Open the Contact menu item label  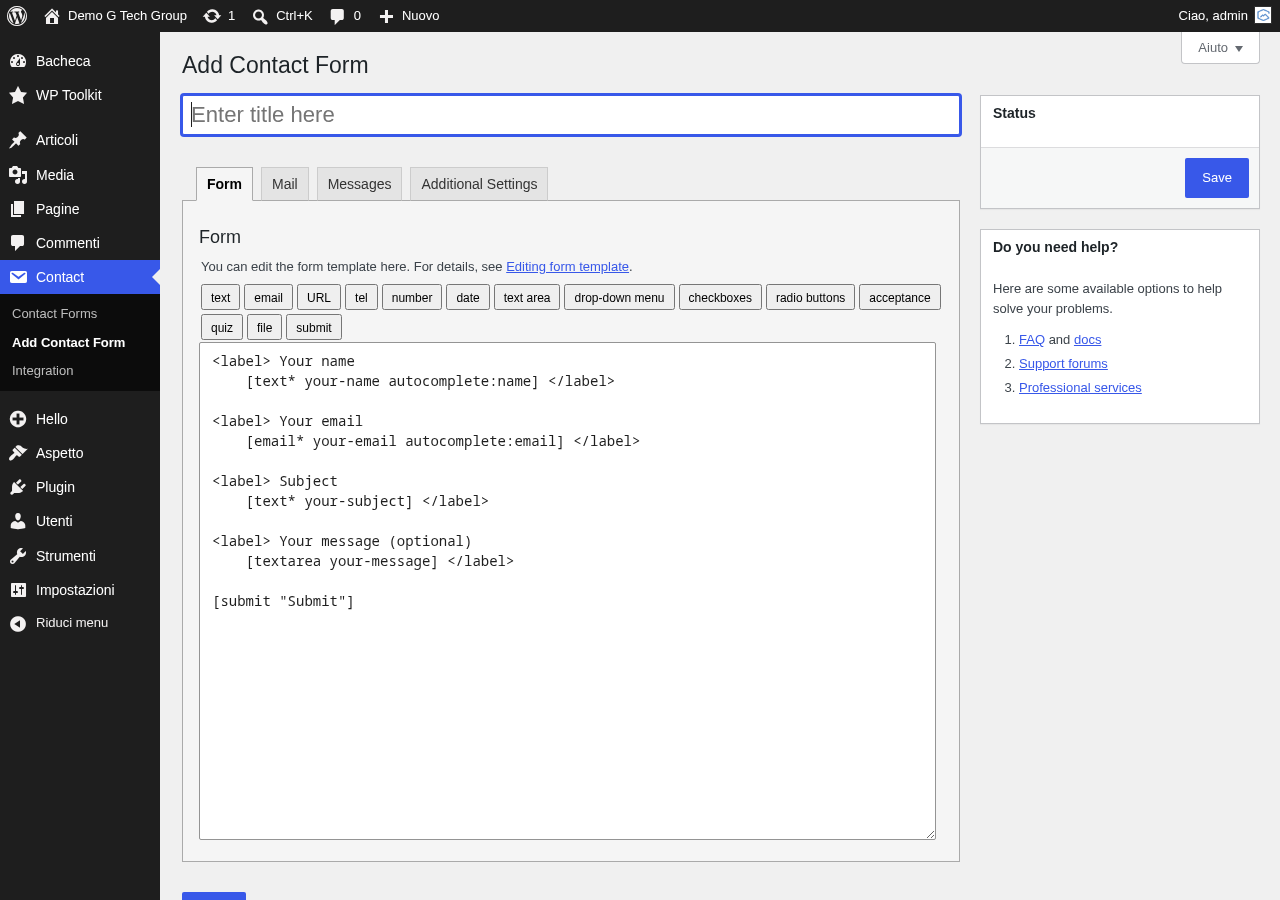(60, 277)
